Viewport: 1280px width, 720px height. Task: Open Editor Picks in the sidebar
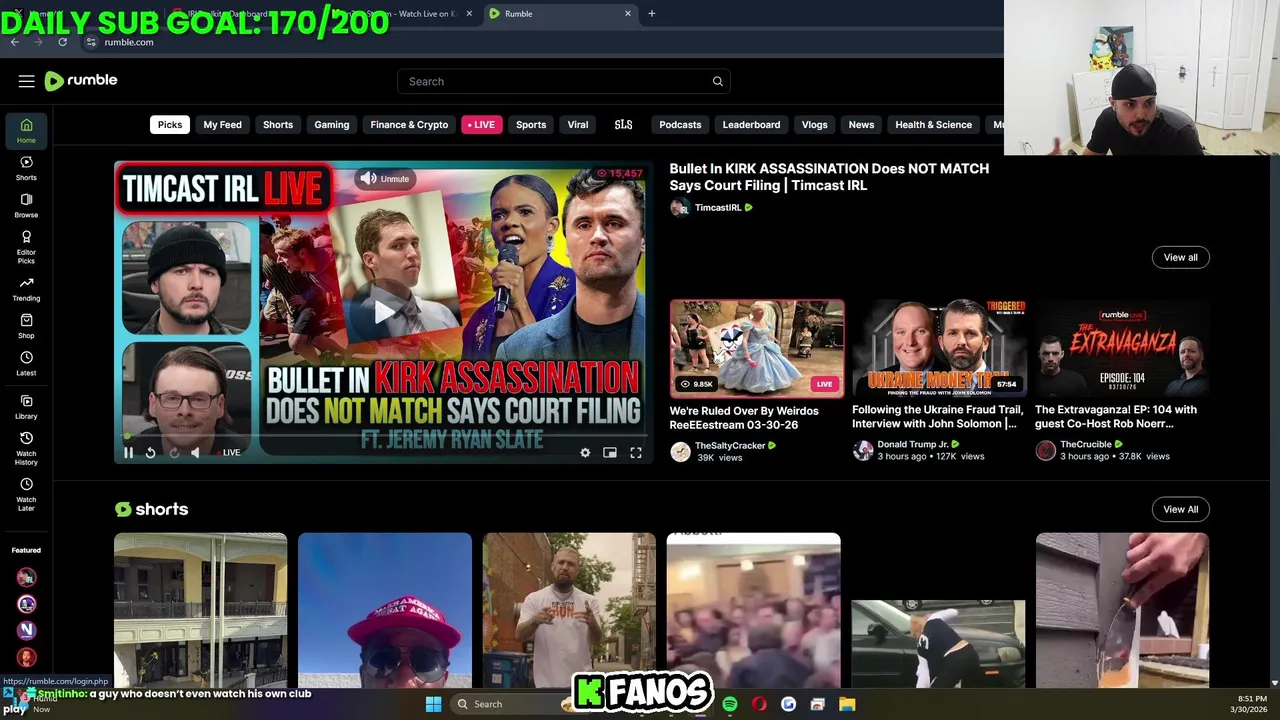[x=26, y=247]
